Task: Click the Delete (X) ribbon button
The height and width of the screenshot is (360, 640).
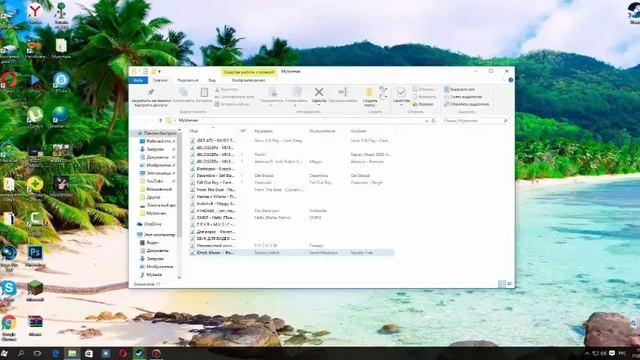Action: pos(319,95)
